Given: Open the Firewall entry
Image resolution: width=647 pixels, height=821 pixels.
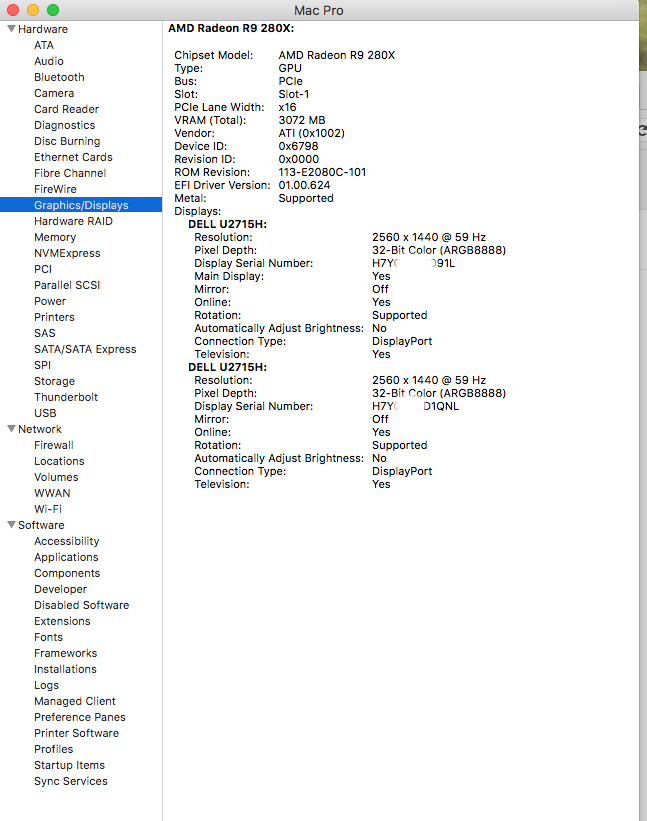Looking at the screenshot, I should [54, 445].
